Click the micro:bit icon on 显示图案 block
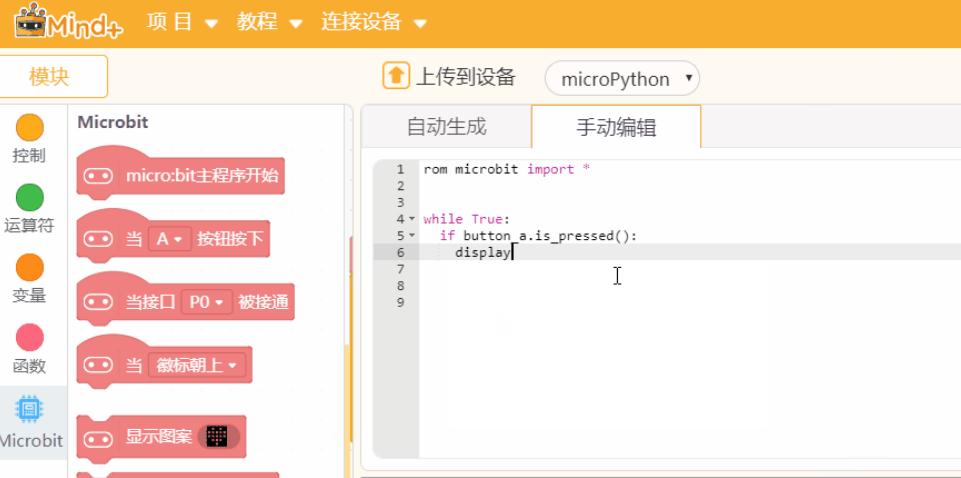 (98, 439)
